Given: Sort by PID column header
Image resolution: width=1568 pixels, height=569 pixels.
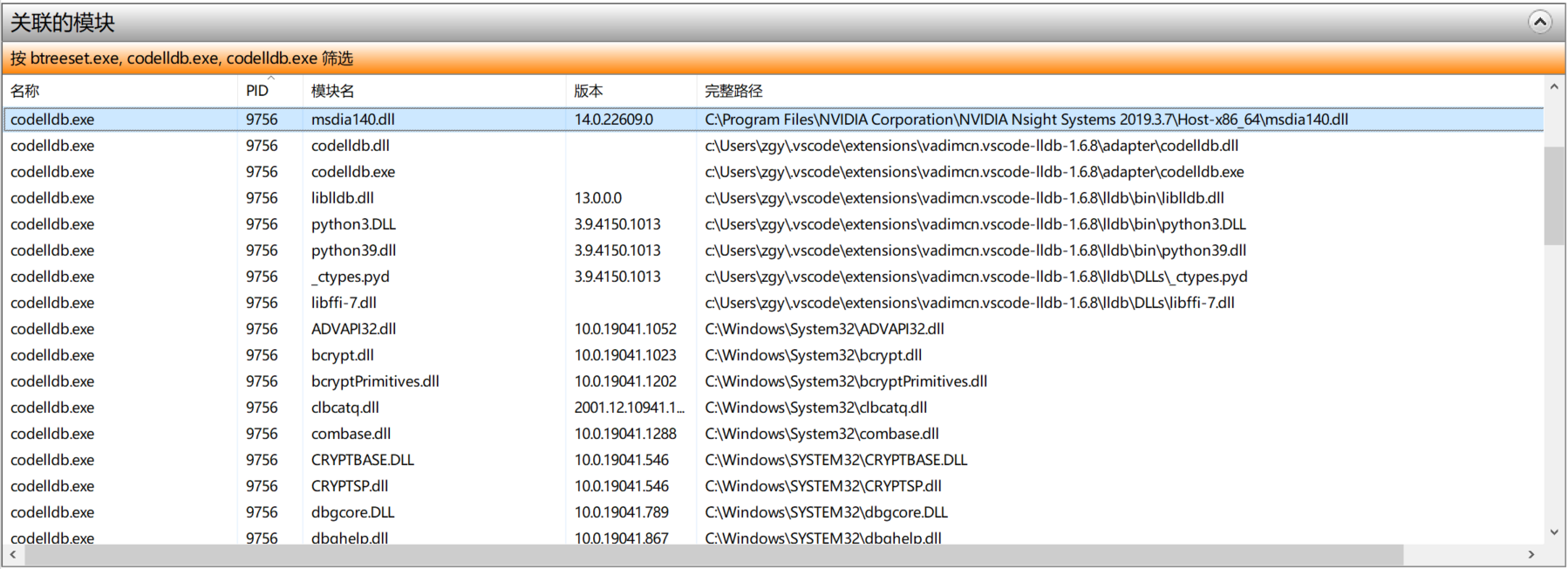Looking at the screenshot, I should click(x=270, y=91).
